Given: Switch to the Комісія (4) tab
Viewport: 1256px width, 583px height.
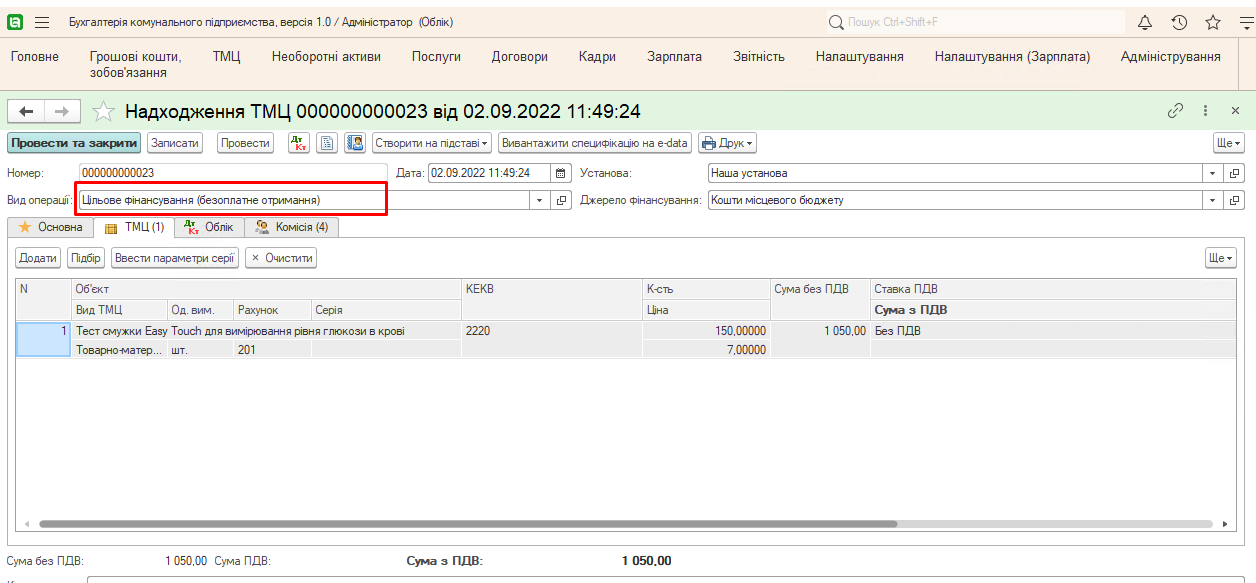Looking at the screenshot, I should pos(292,227).
